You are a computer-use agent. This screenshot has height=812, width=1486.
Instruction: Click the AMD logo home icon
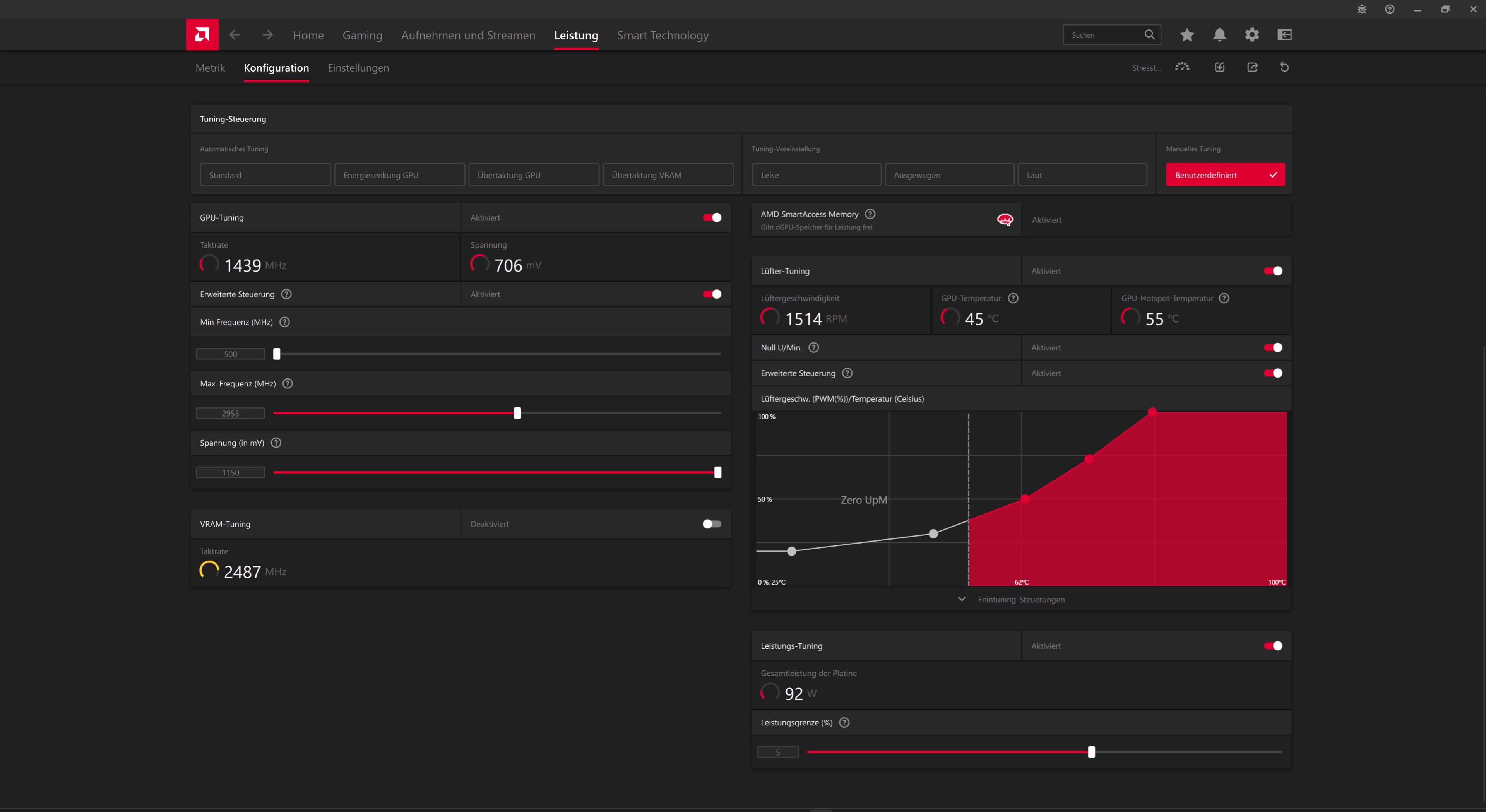pos(202,34)
